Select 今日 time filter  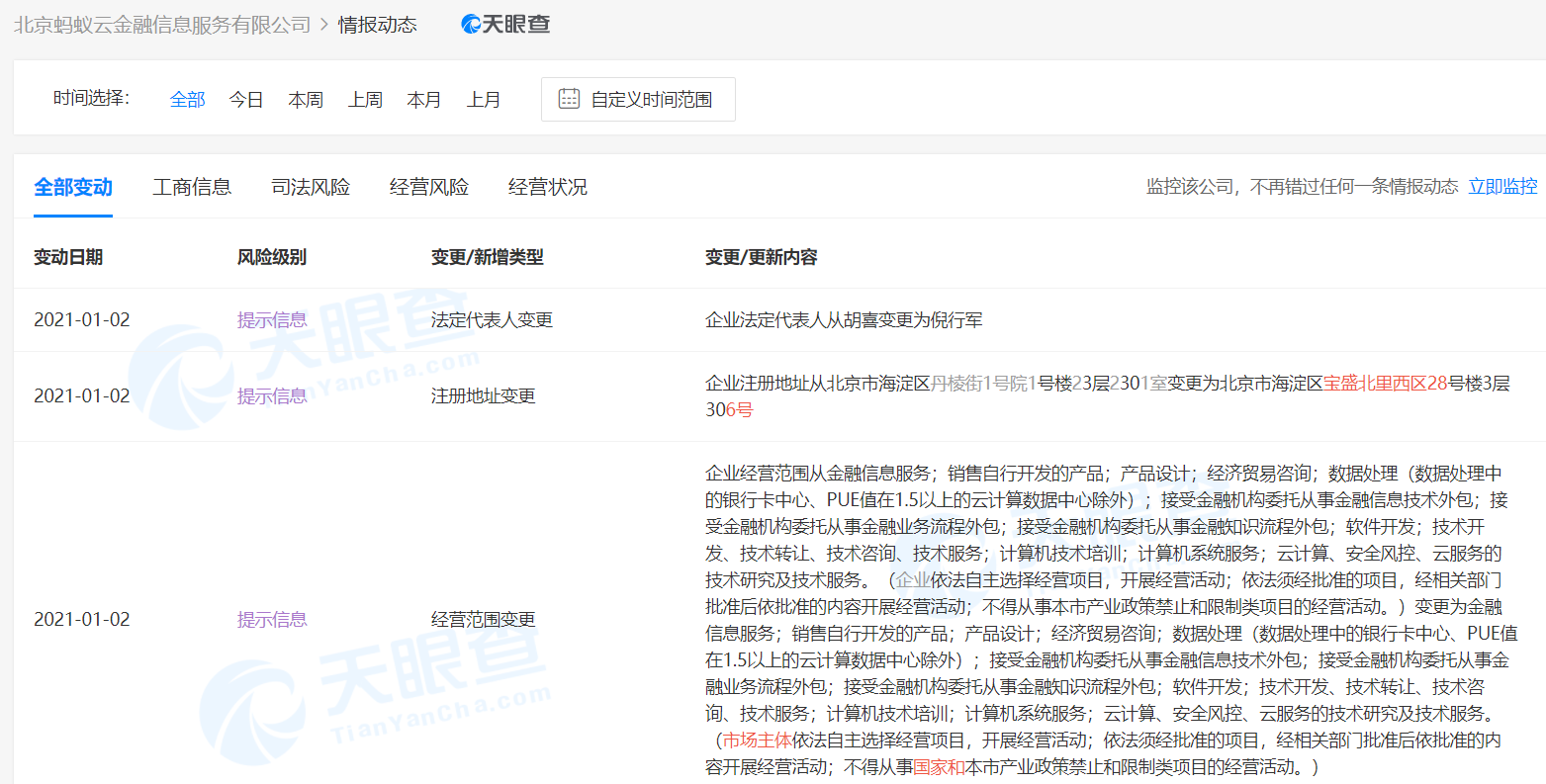[246, 99]
